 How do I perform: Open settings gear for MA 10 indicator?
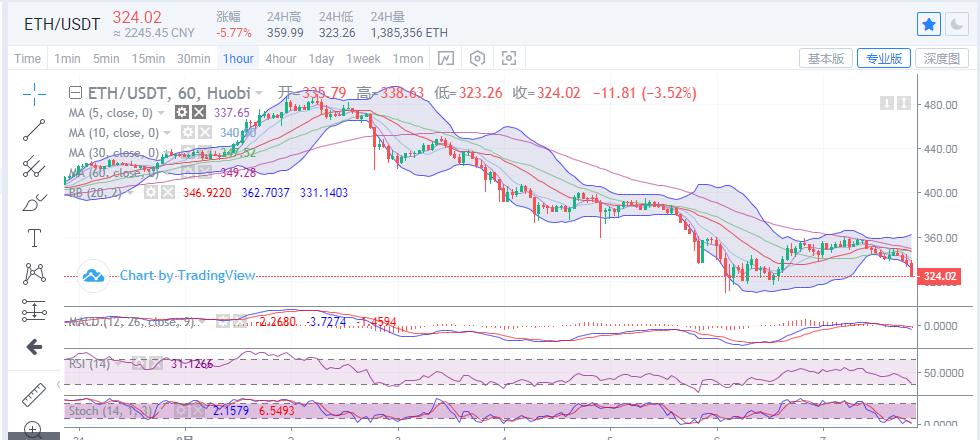[187, 132]
